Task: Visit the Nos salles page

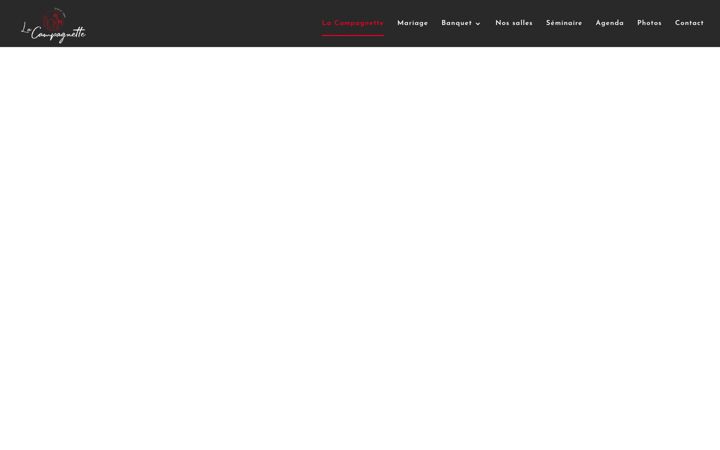Action: (x=514, y=23)
